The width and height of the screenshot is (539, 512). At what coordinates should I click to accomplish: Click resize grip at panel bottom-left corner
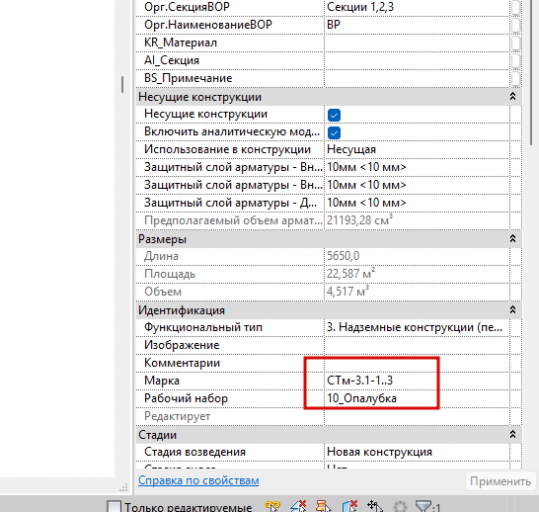click(x=123, y=487)
